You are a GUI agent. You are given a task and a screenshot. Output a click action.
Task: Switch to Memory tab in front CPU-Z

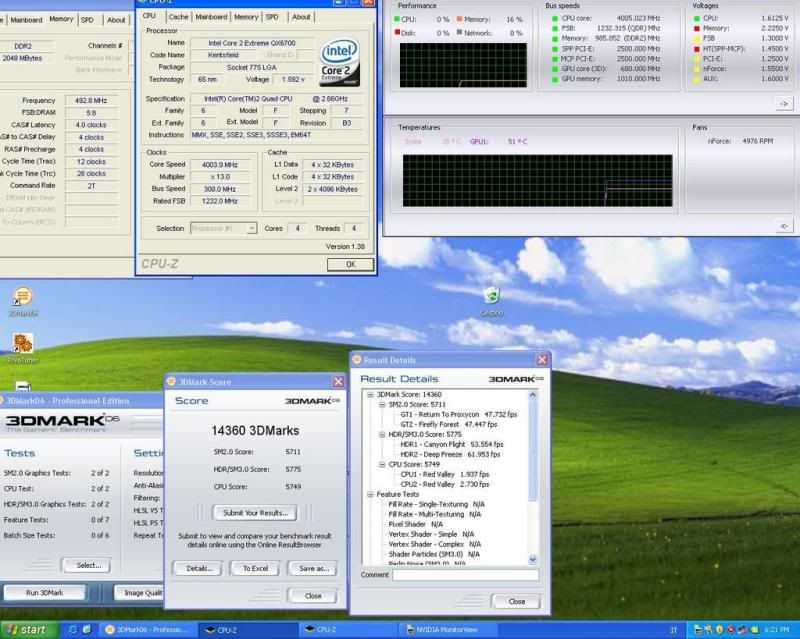coord(246,17)
